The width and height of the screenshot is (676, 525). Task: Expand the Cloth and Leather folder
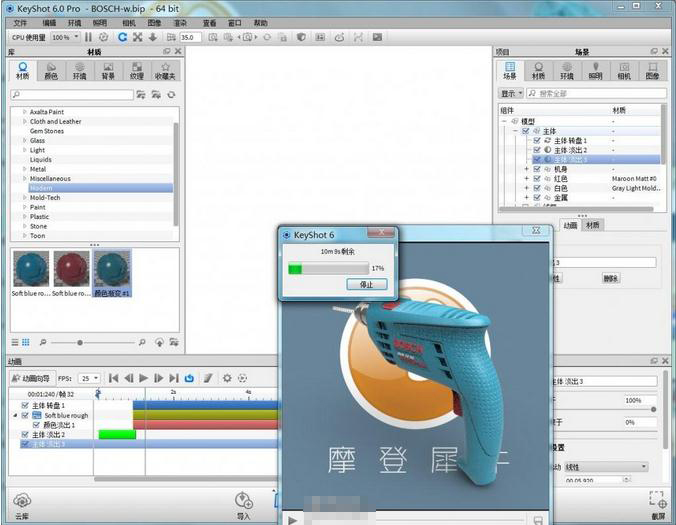point(25,121)
